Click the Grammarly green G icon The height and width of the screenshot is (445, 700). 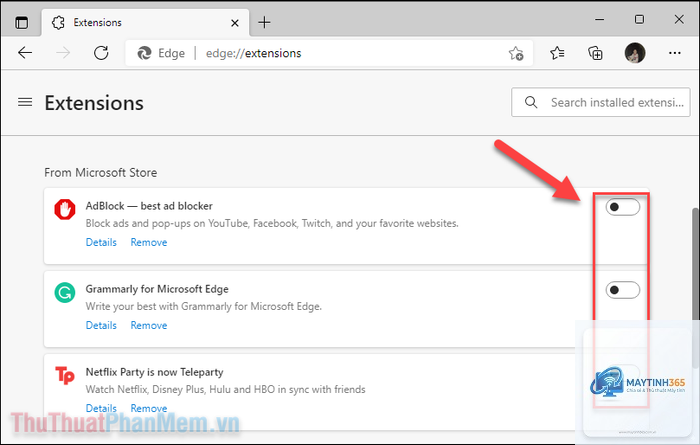click(x=65, y=292)
